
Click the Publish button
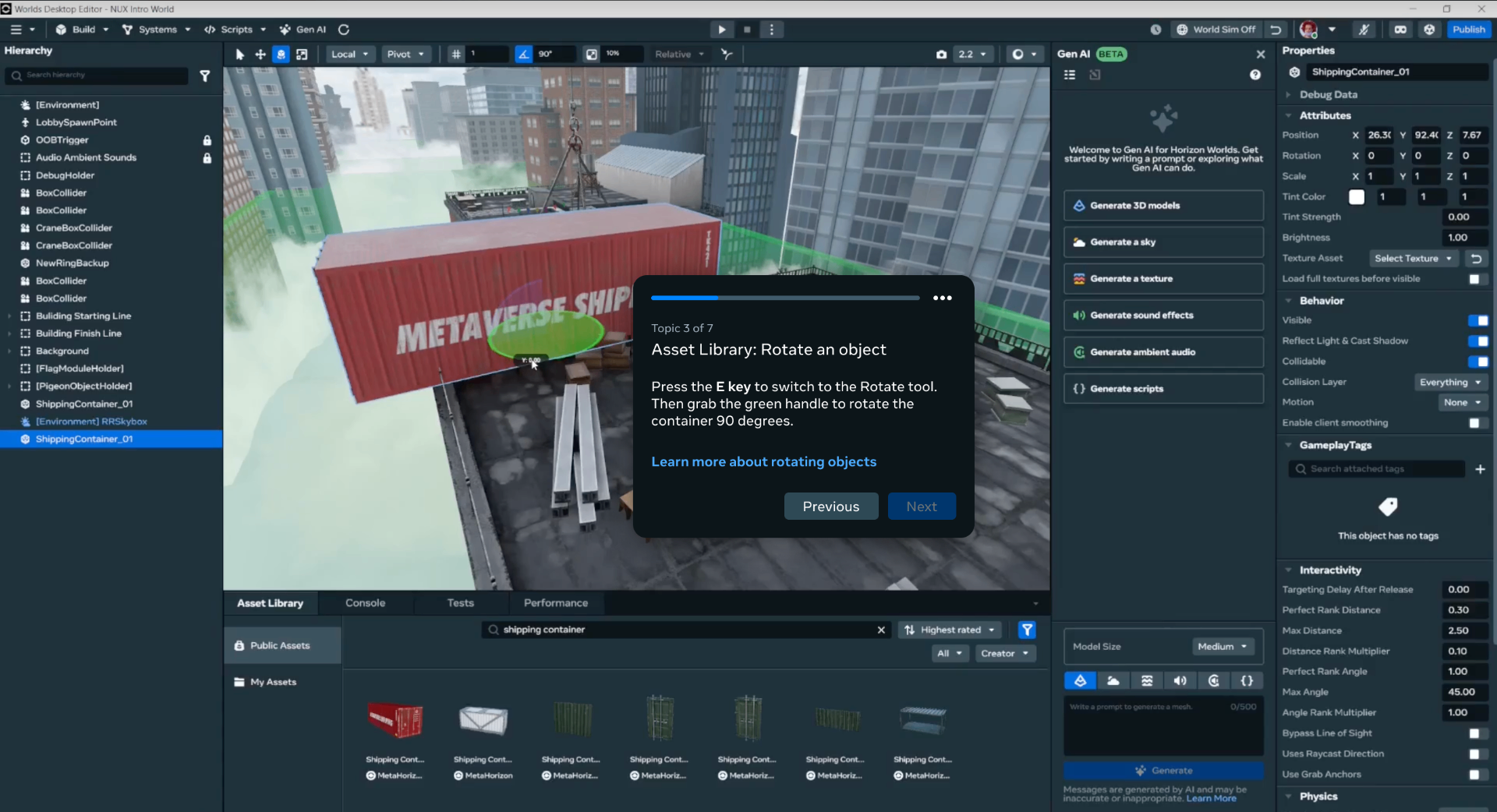coord(1468,30)
